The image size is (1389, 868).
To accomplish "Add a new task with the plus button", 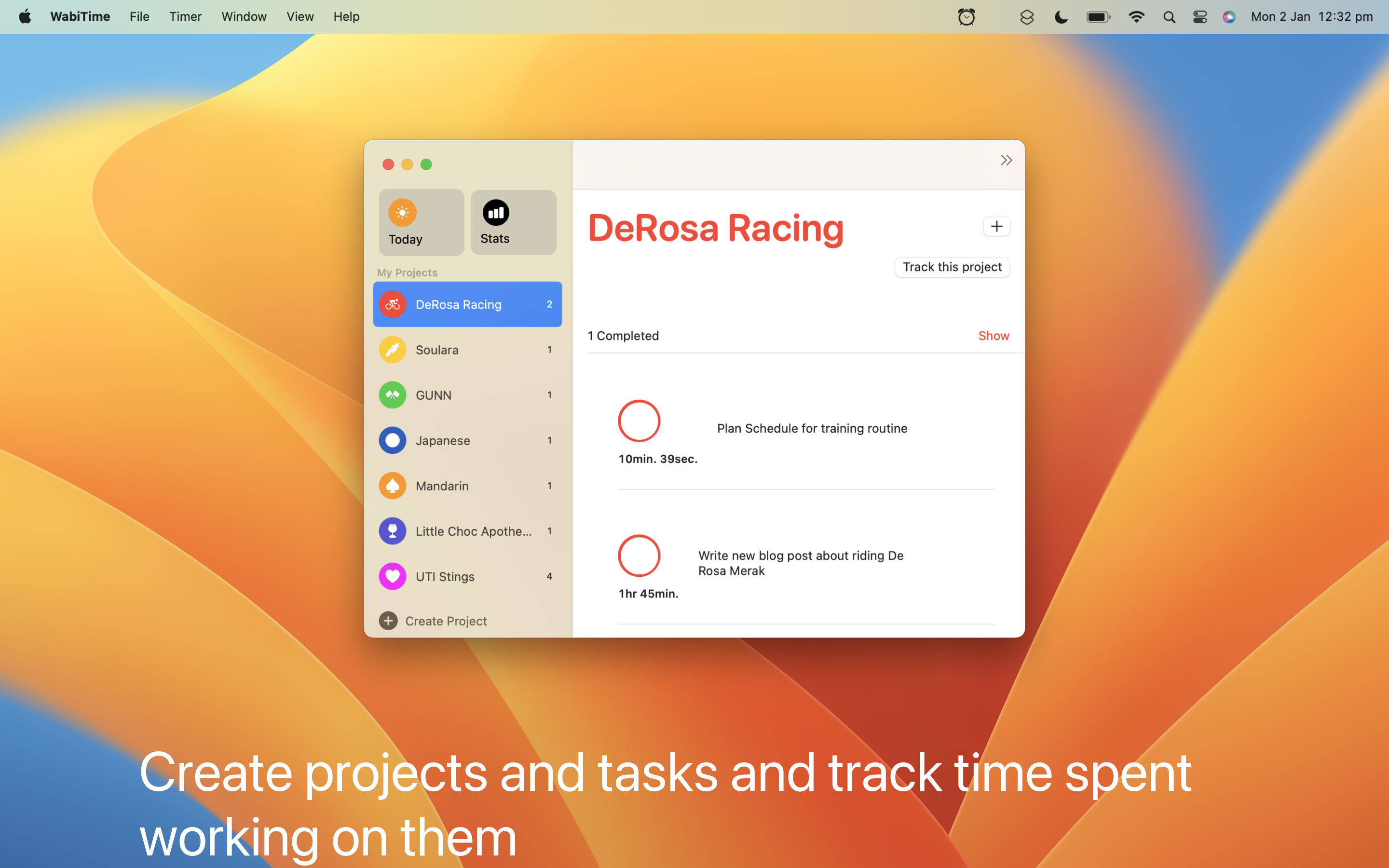I will click(996, 227).
